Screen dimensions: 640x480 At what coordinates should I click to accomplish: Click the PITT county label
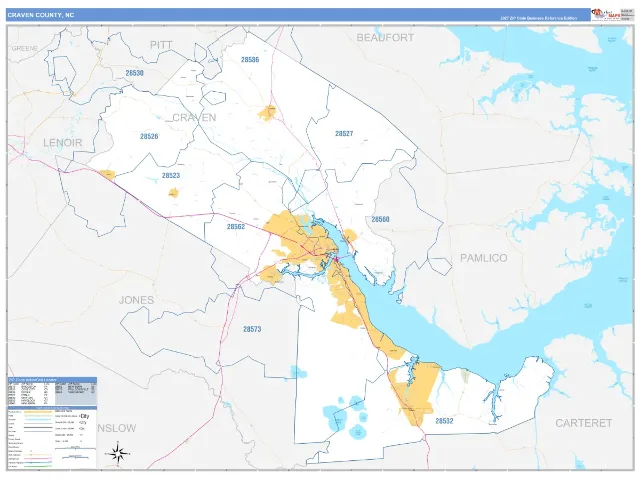click(161, 45)
